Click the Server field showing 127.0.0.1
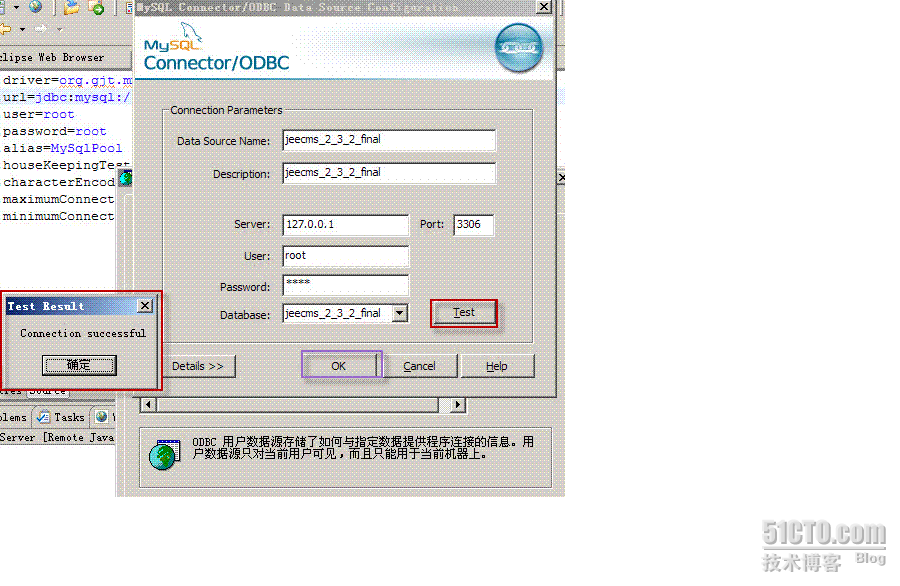Image resolution: width=900 pixels, height=586 pixels. [x=346, y=225]
